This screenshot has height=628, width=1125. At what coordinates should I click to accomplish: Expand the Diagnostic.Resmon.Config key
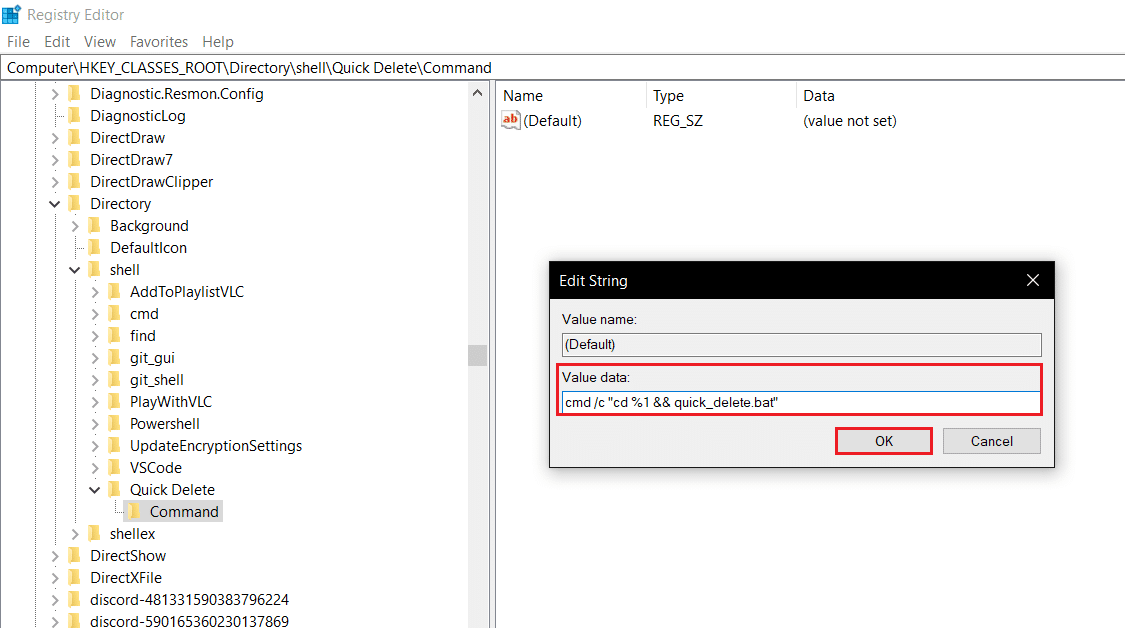point(55,94)
